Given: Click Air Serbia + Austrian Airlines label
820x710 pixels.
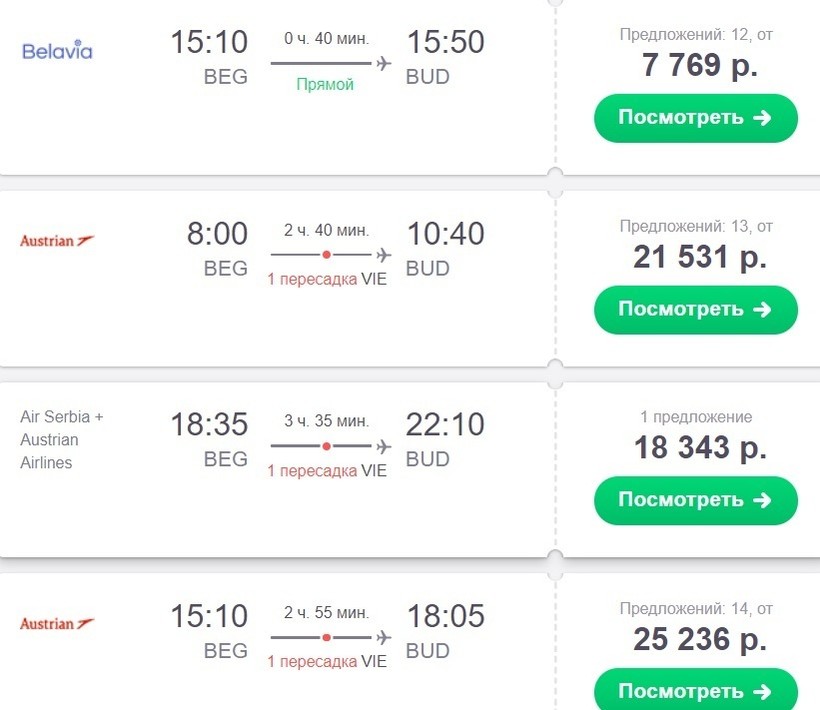Looking at the screenshot, I should point(62,440).
